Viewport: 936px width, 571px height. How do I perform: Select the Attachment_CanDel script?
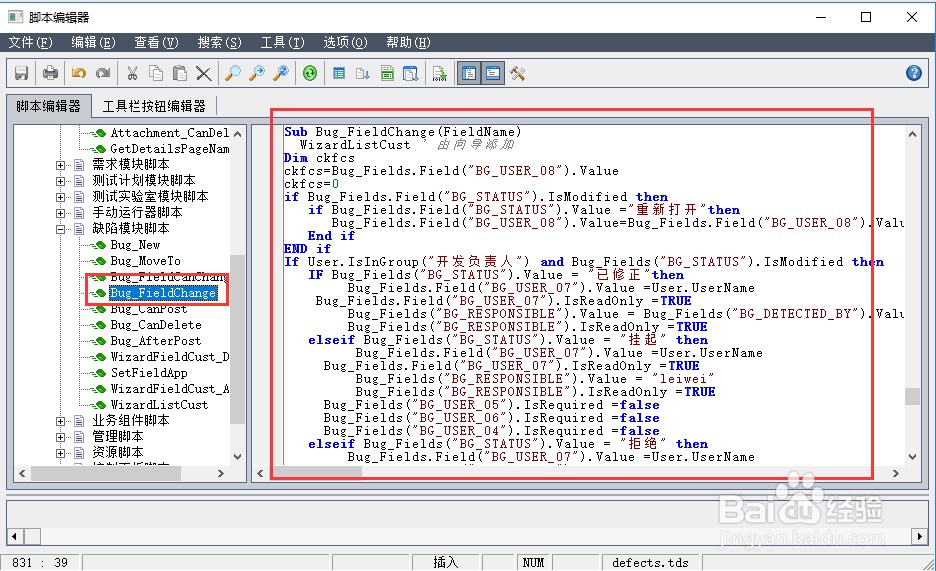(x=169, y=133)
